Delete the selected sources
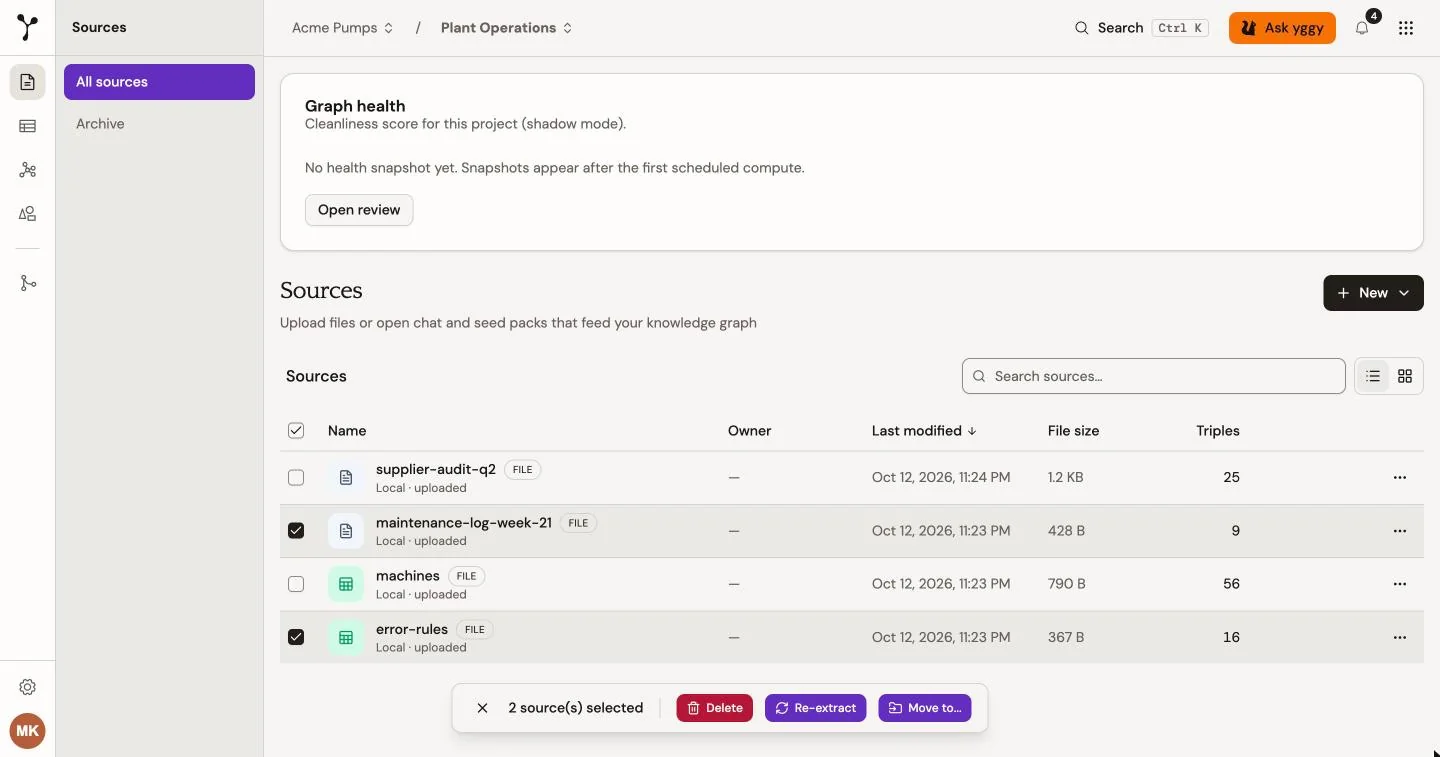 point(715,708)
